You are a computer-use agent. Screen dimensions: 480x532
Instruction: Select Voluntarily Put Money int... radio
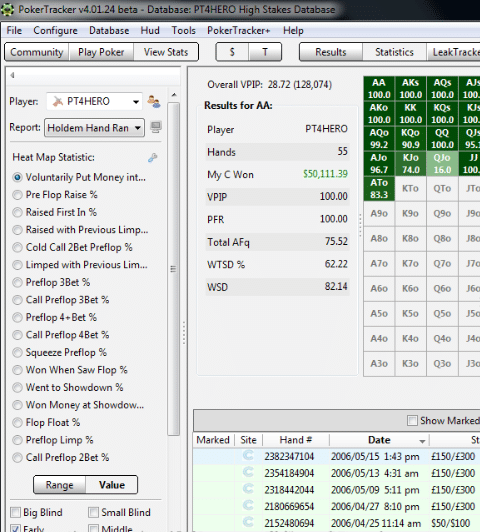click(x=17, y=177)
